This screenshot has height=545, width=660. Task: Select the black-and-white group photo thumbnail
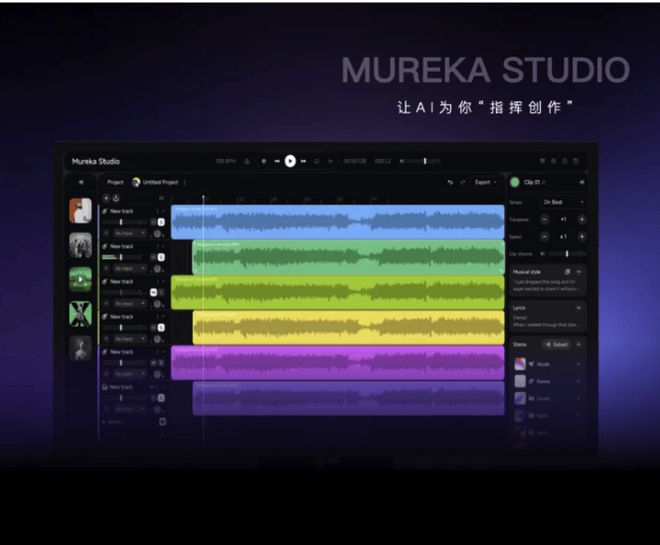click(80, 245)
